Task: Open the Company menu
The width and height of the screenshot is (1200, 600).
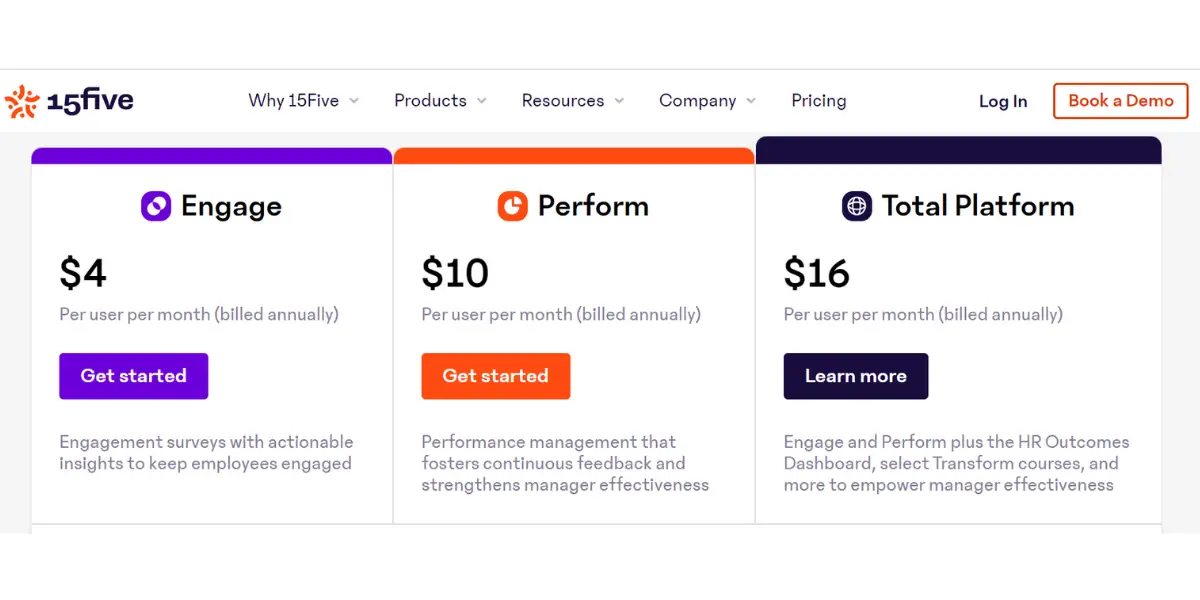Action: (x=697, y=101)
